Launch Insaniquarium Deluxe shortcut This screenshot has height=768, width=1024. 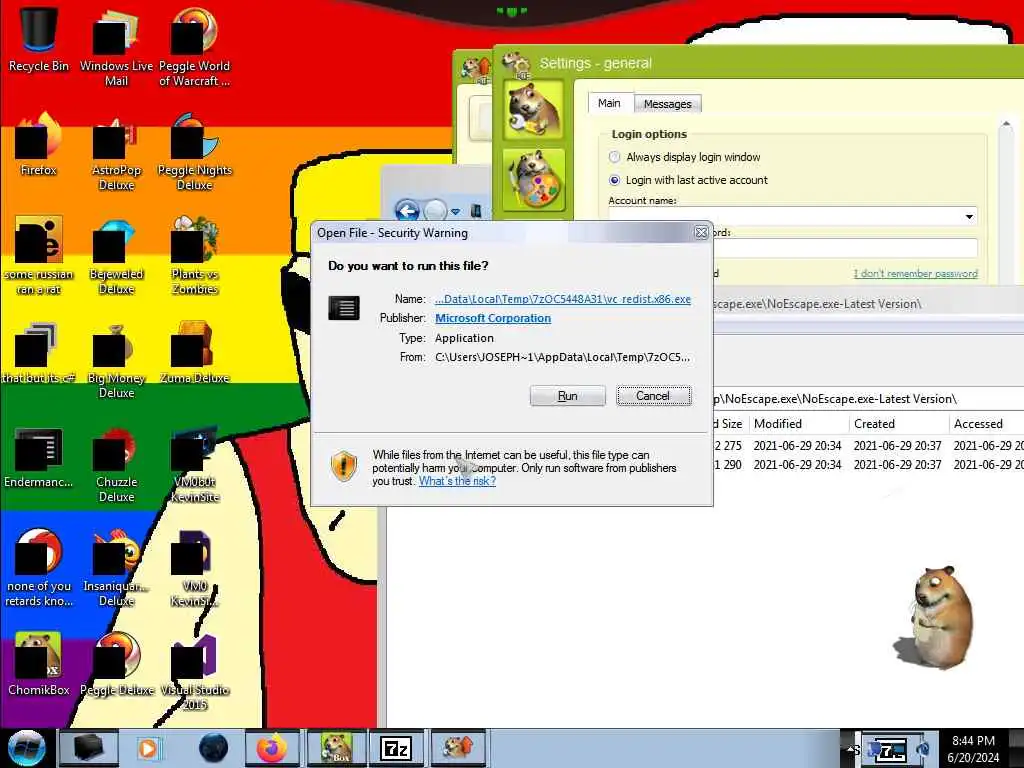116,567
